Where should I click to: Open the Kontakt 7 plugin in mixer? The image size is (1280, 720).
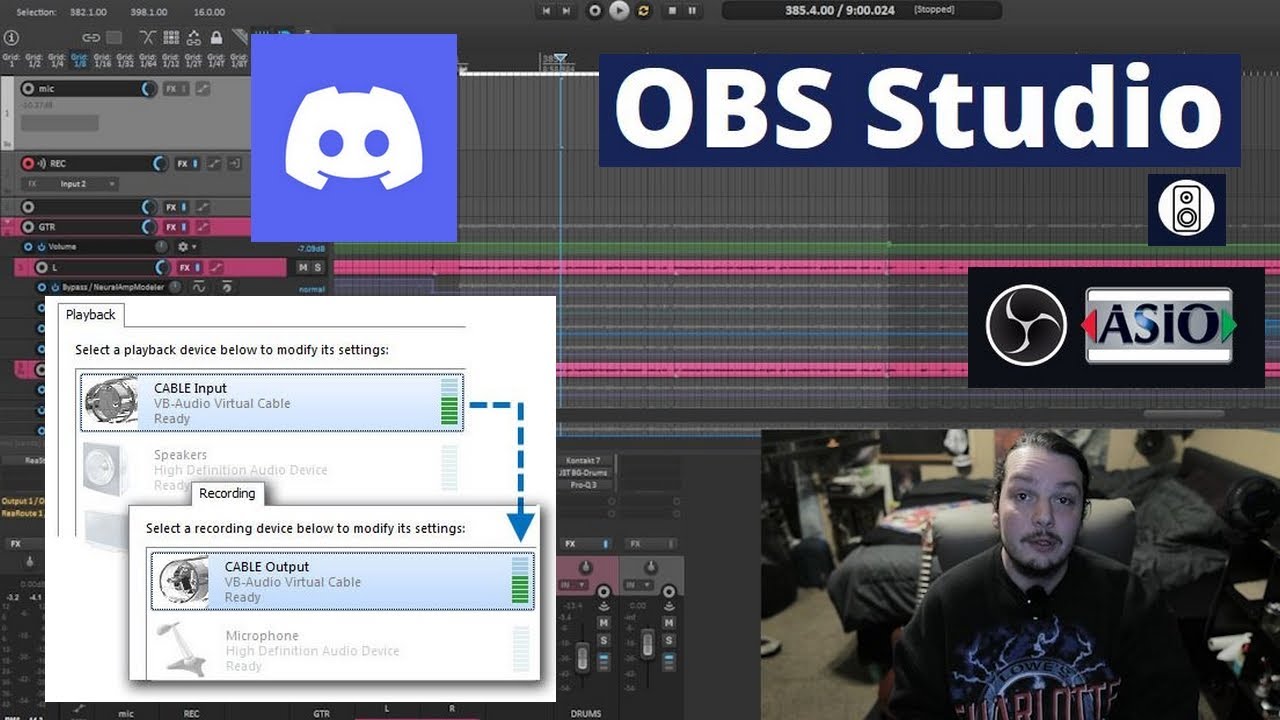pyautogui.click(x=586, y=460)
